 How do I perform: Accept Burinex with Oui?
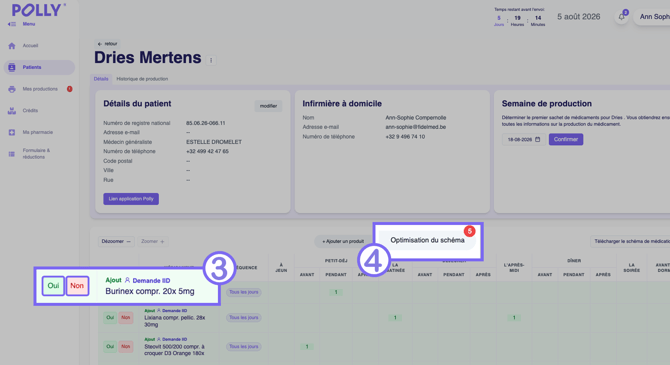[53, 286]
